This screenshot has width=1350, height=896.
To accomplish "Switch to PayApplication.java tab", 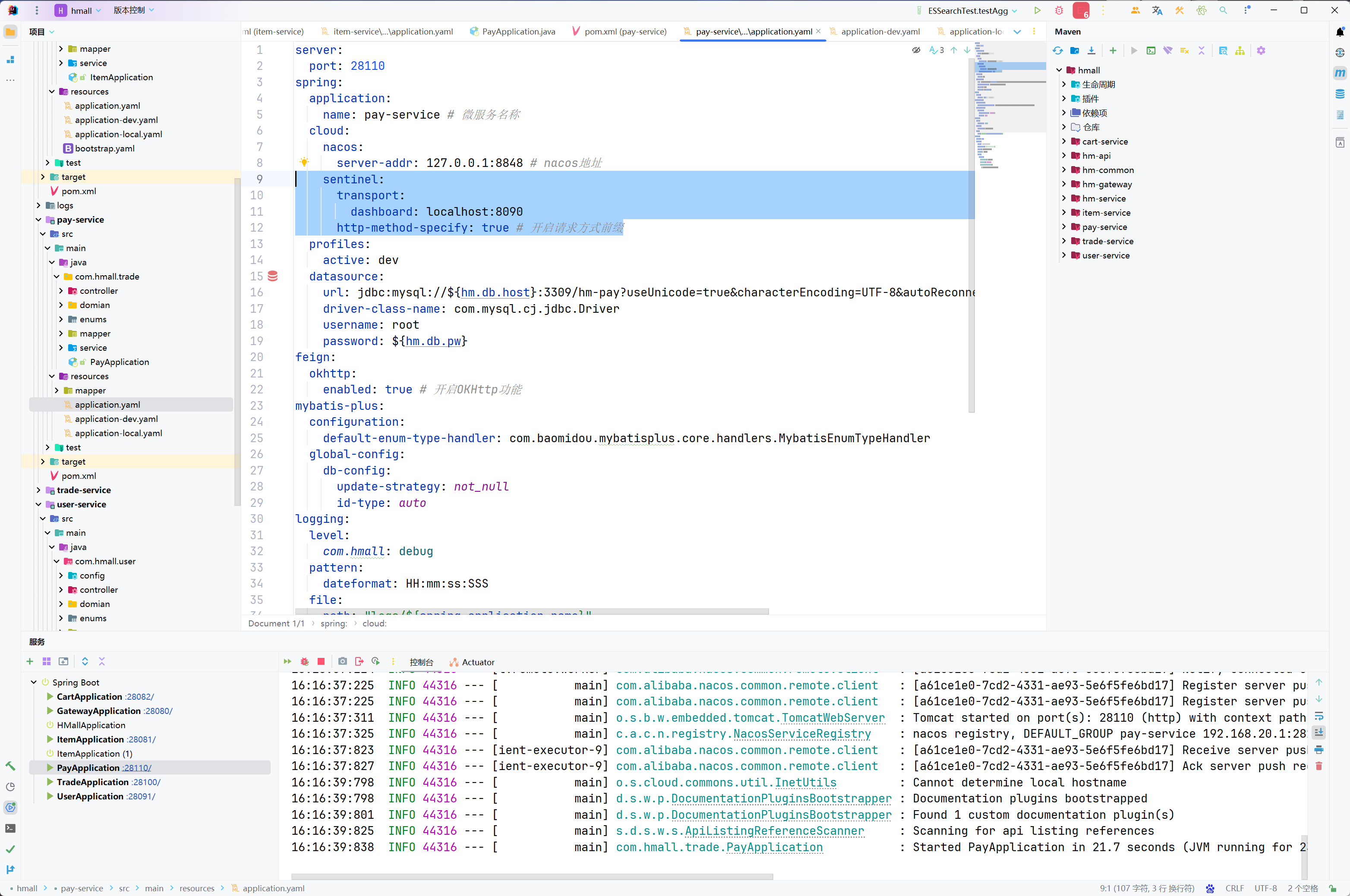I will point(518,31).
